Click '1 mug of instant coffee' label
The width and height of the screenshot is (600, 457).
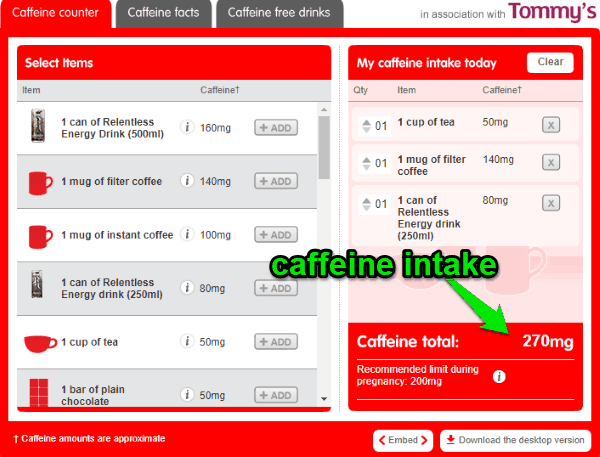point(117,235)
